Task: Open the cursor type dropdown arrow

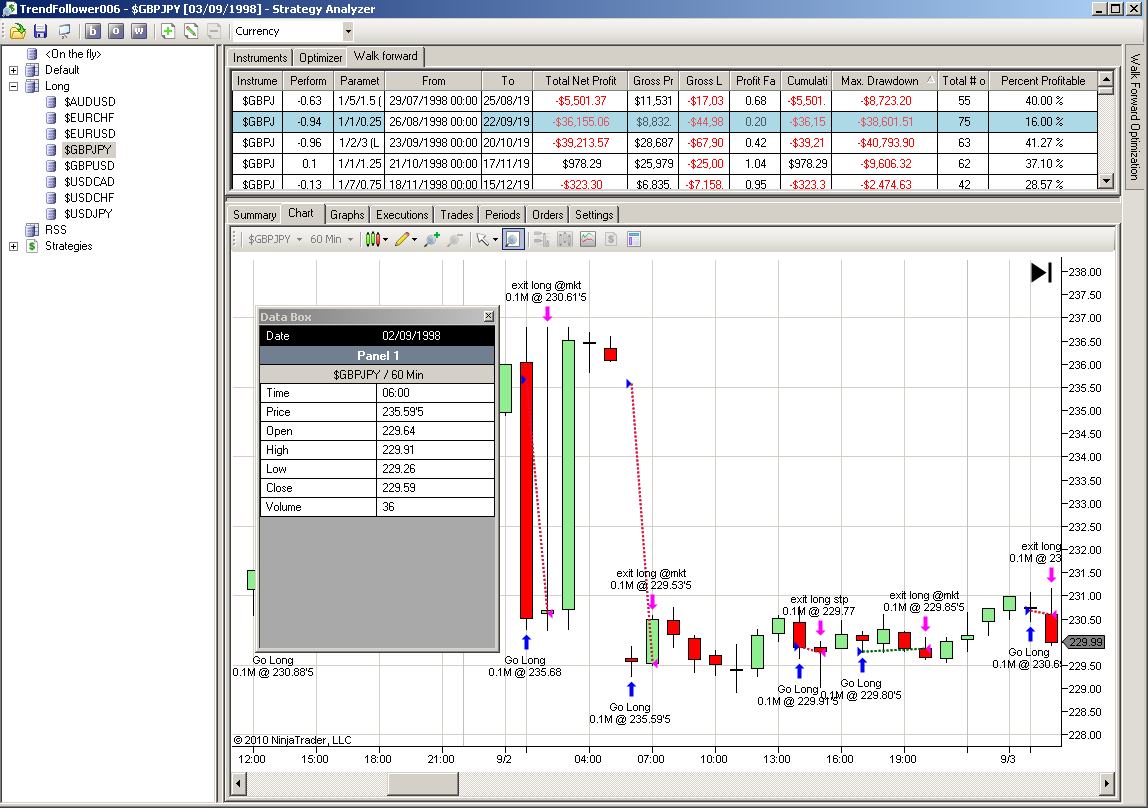Action: pos(495,239)
